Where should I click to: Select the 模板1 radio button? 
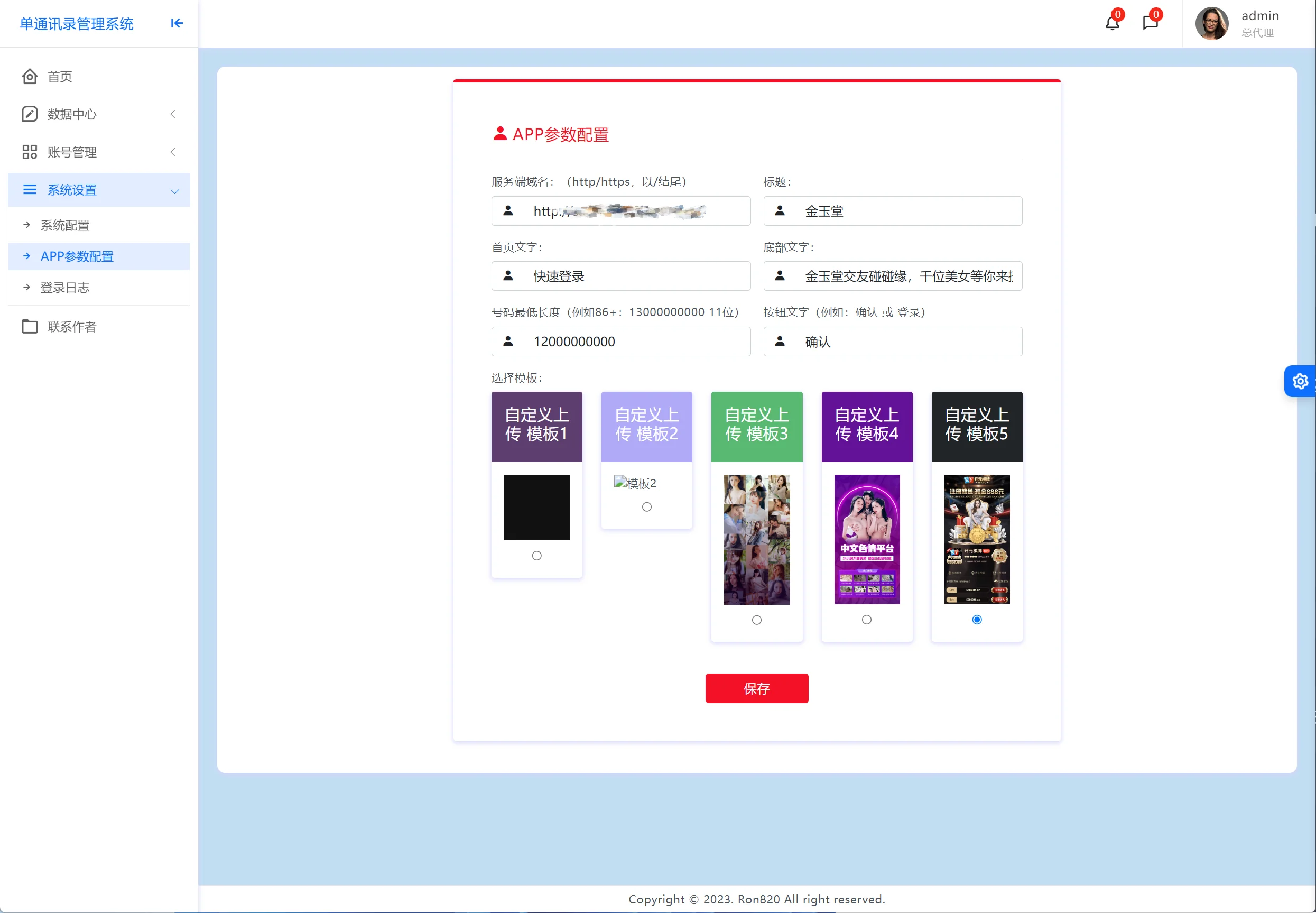coord(536,556)
